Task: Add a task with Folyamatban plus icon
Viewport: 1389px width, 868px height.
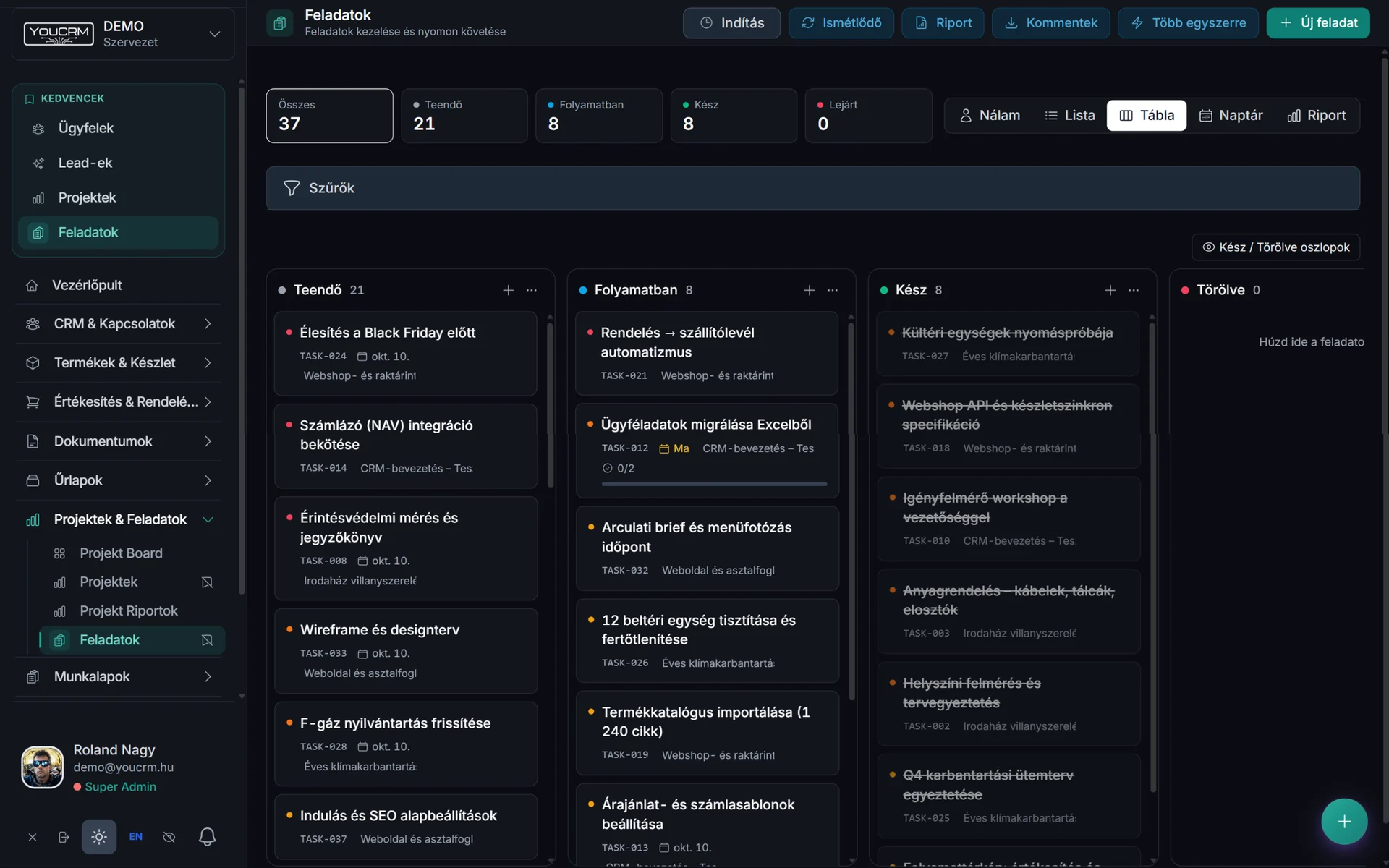Action: 810,290
